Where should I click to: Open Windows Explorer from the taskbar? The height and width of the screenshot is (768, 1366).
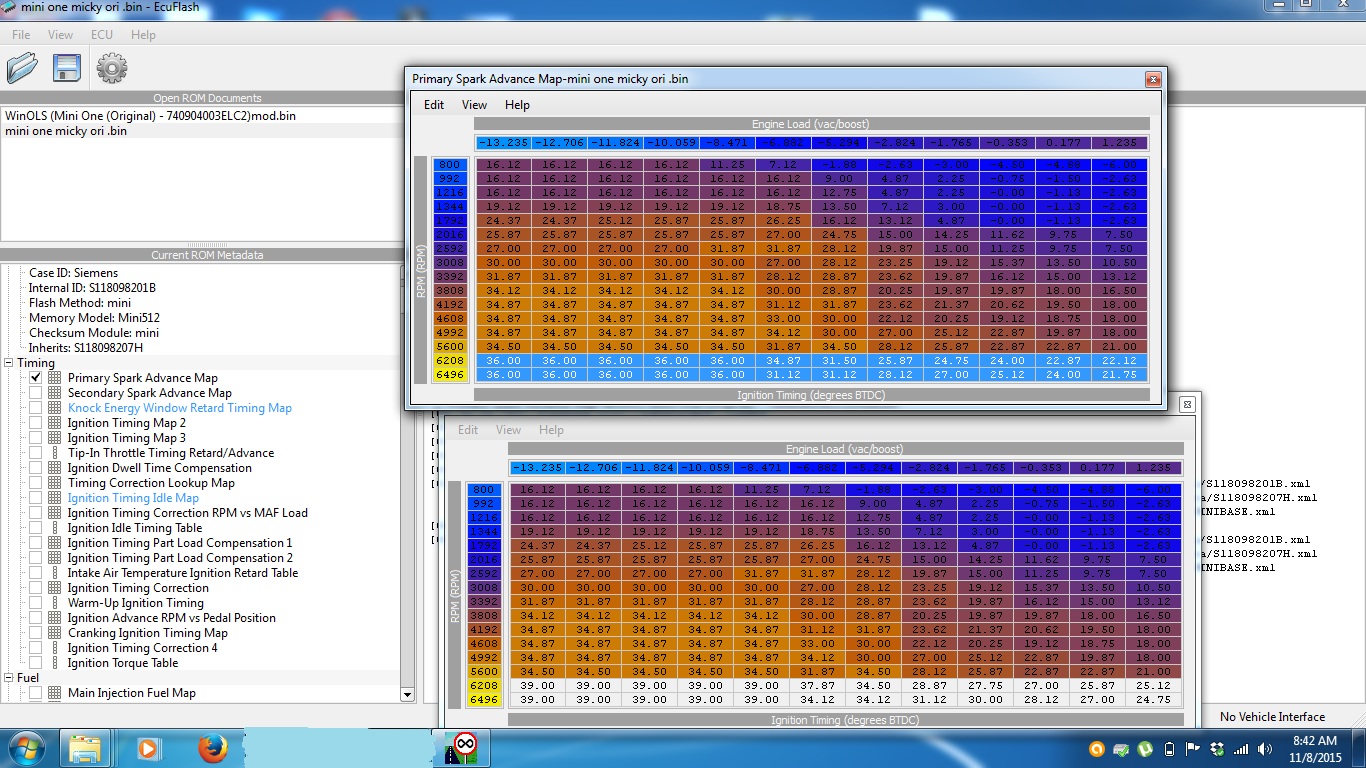85,748
